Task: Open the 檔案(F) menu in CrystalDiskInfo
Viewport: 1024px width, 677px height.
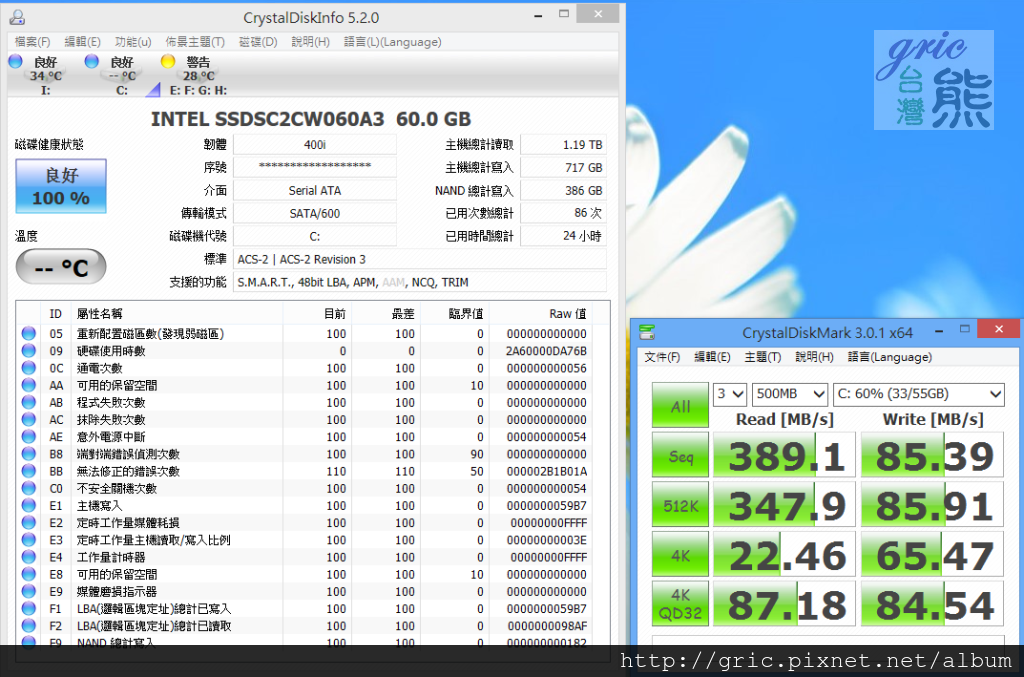Action: [32, 42]
